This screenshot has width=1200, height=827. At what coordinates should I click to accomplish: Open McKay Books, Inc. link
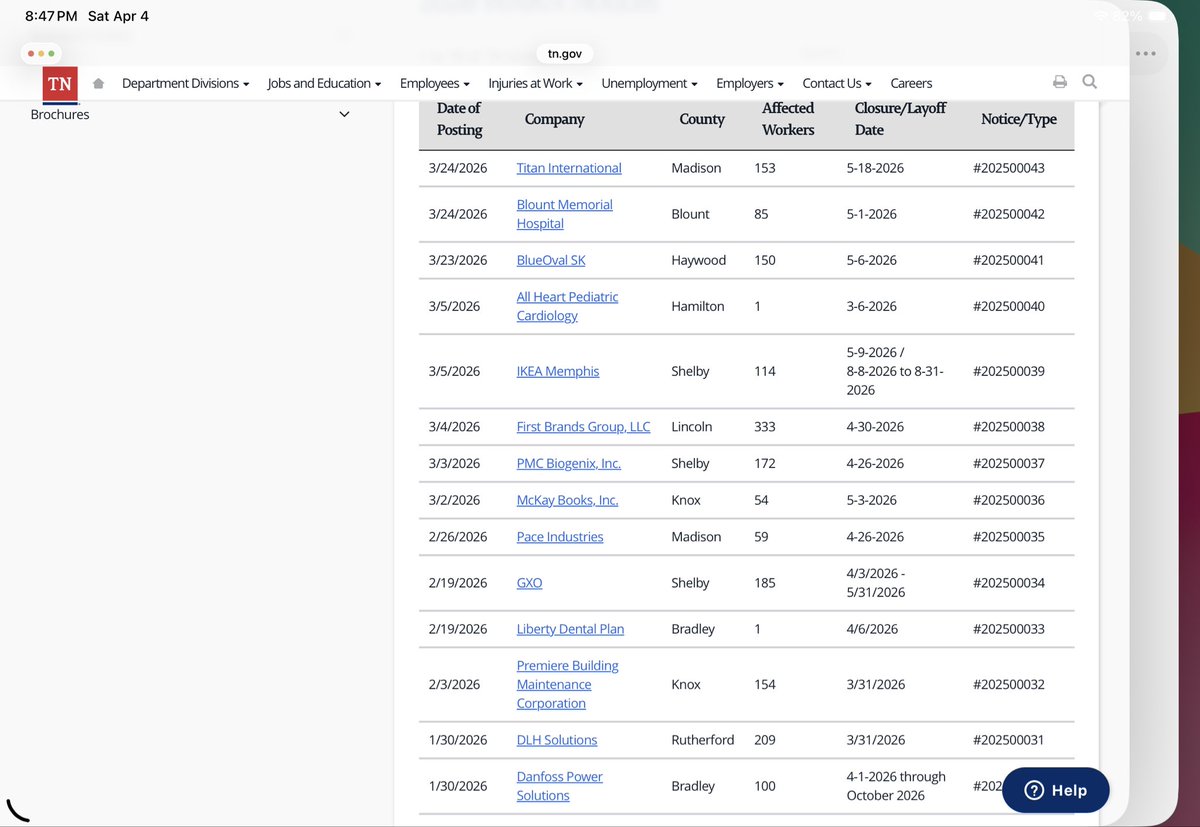[567, 500]
